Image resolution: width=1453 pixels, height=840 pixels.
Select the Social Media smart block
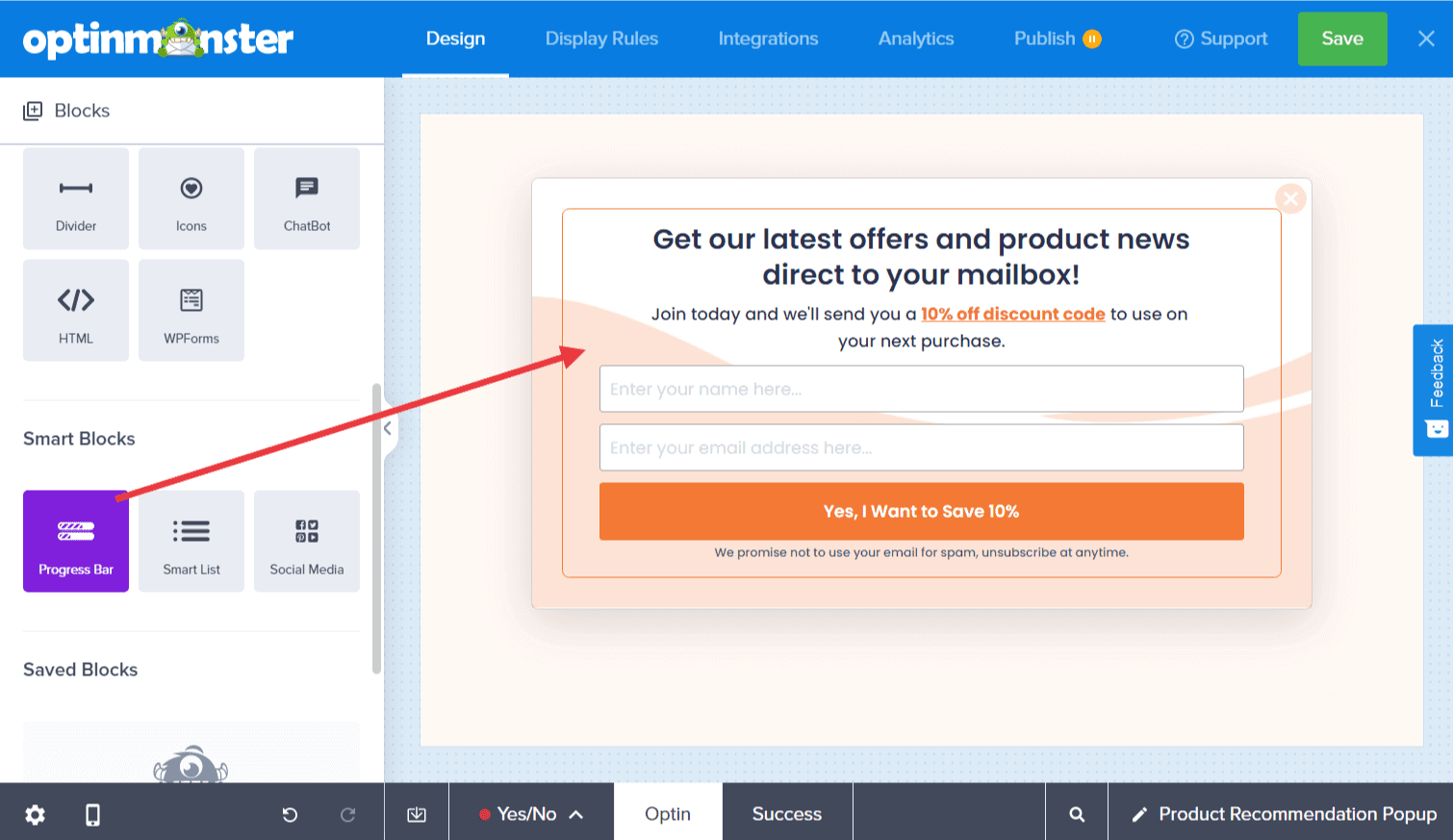click(x=306, y=541)
